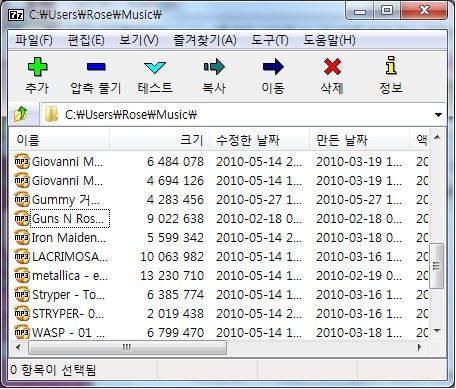Open the 파일(F) menu
This screenshot has width=456, height=389.
pyautogui.click(x=34, y=40)
